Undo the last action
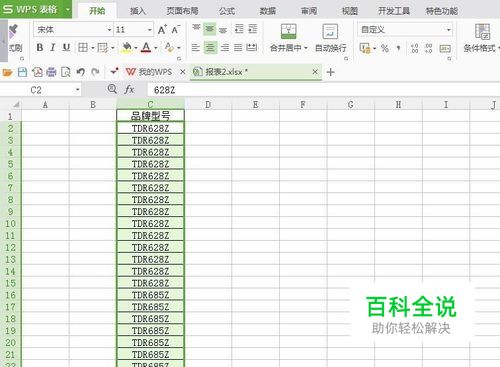 point(80,72)
